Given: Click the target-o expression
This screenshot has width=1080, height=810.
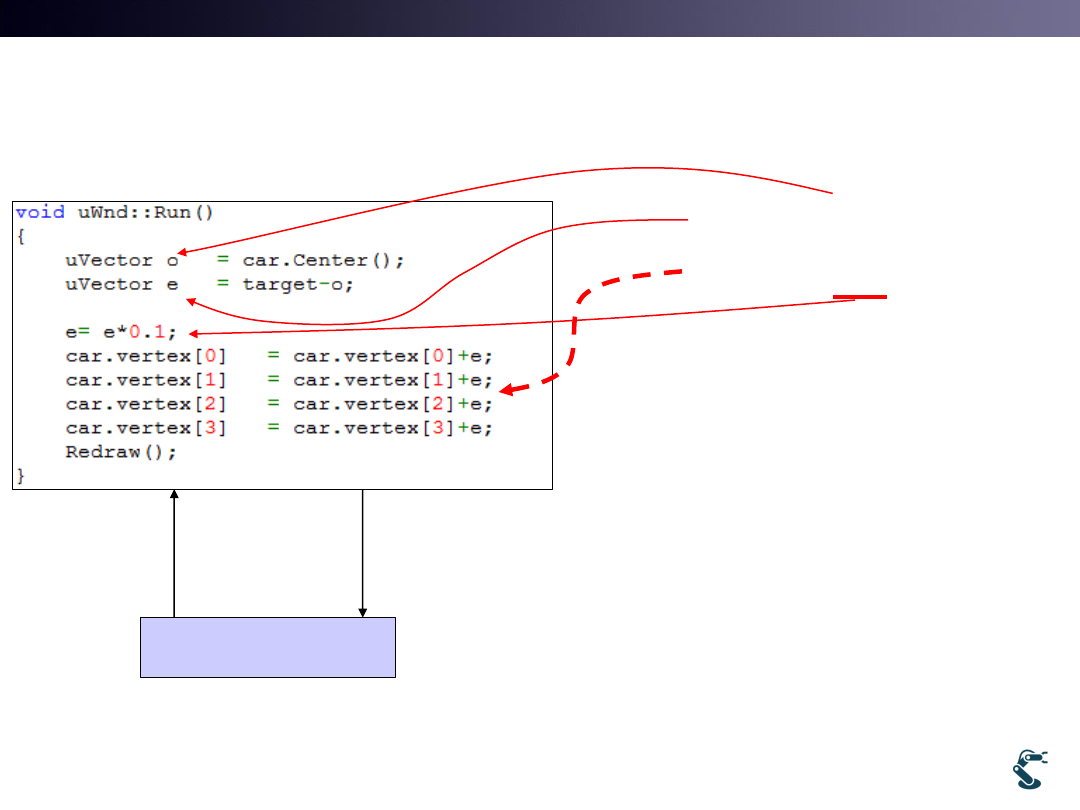Looking at the screenshot, I should [x=298, y=284].
